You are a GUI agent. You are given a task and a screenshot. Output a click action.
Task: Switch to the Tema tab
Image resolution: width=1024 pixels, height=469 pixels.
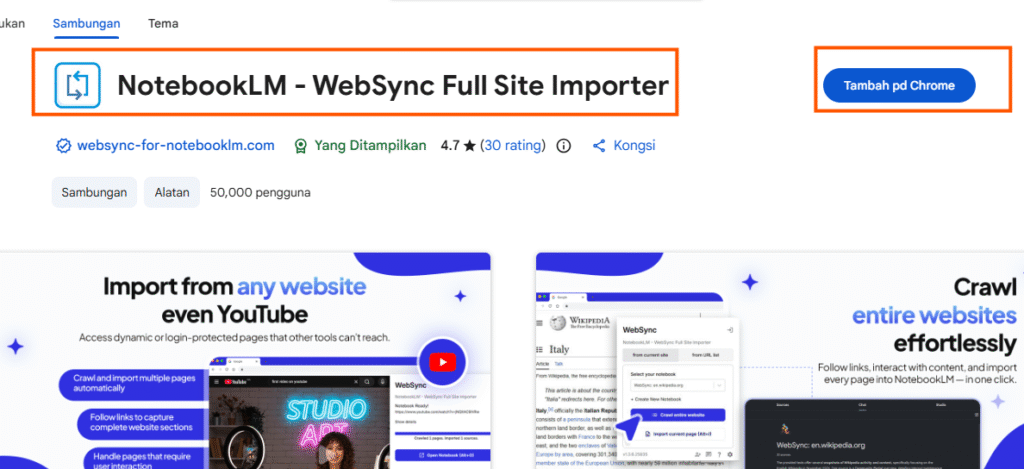pos(163,24)
